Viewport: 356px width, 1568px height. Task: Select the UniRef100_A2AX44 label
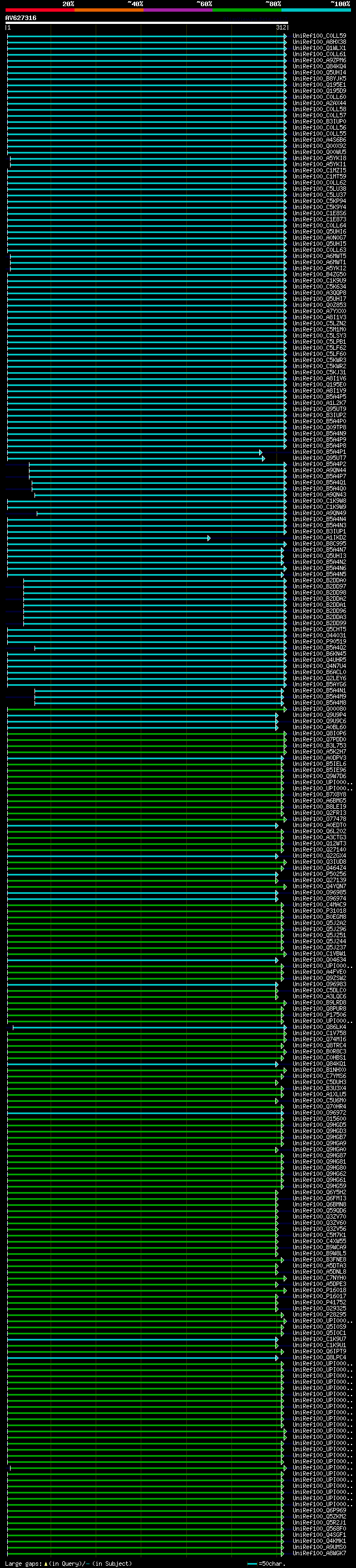tap(319, 103)
